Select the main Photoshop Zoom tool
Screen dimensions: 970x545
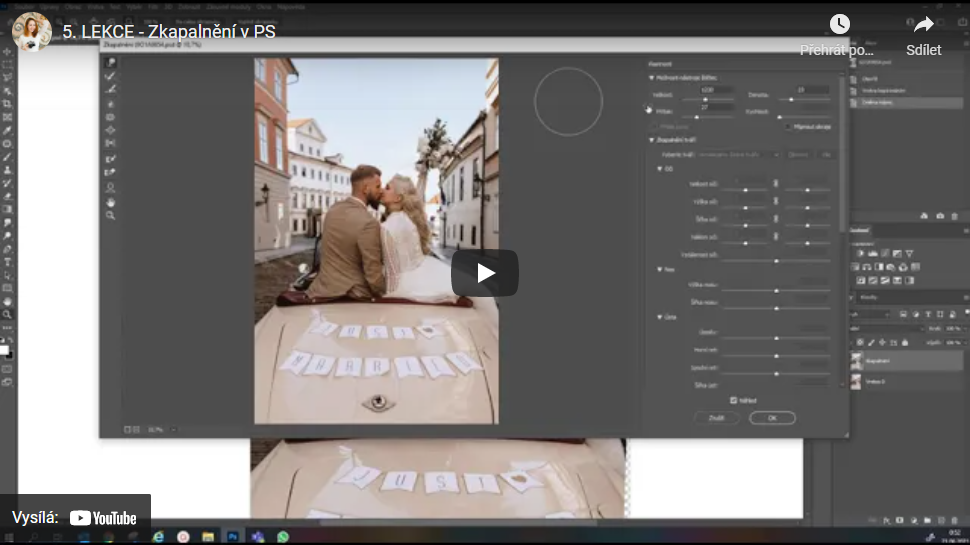coord(7,315)
